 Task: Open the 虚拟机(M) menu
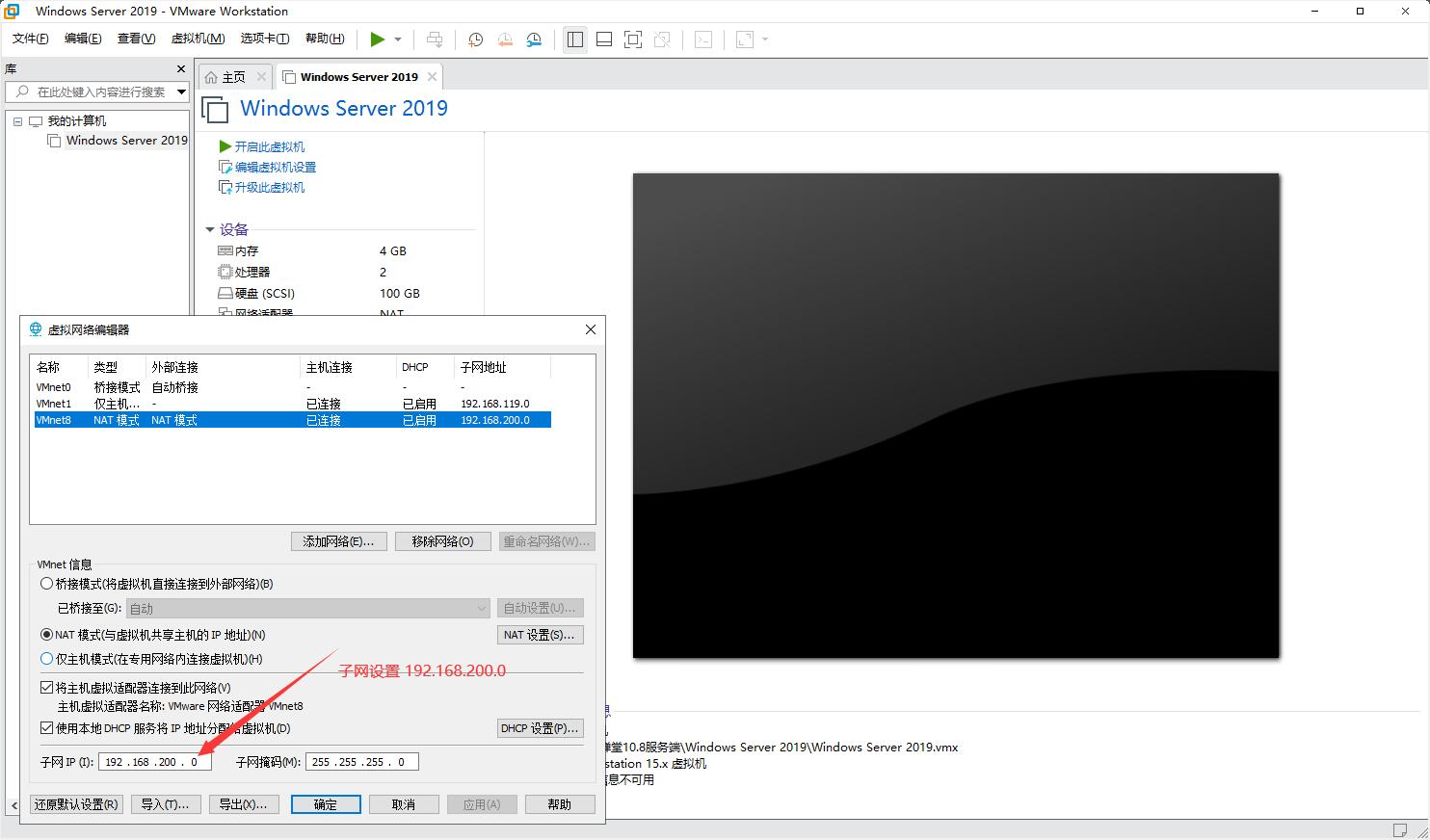[x=198, y=39]
